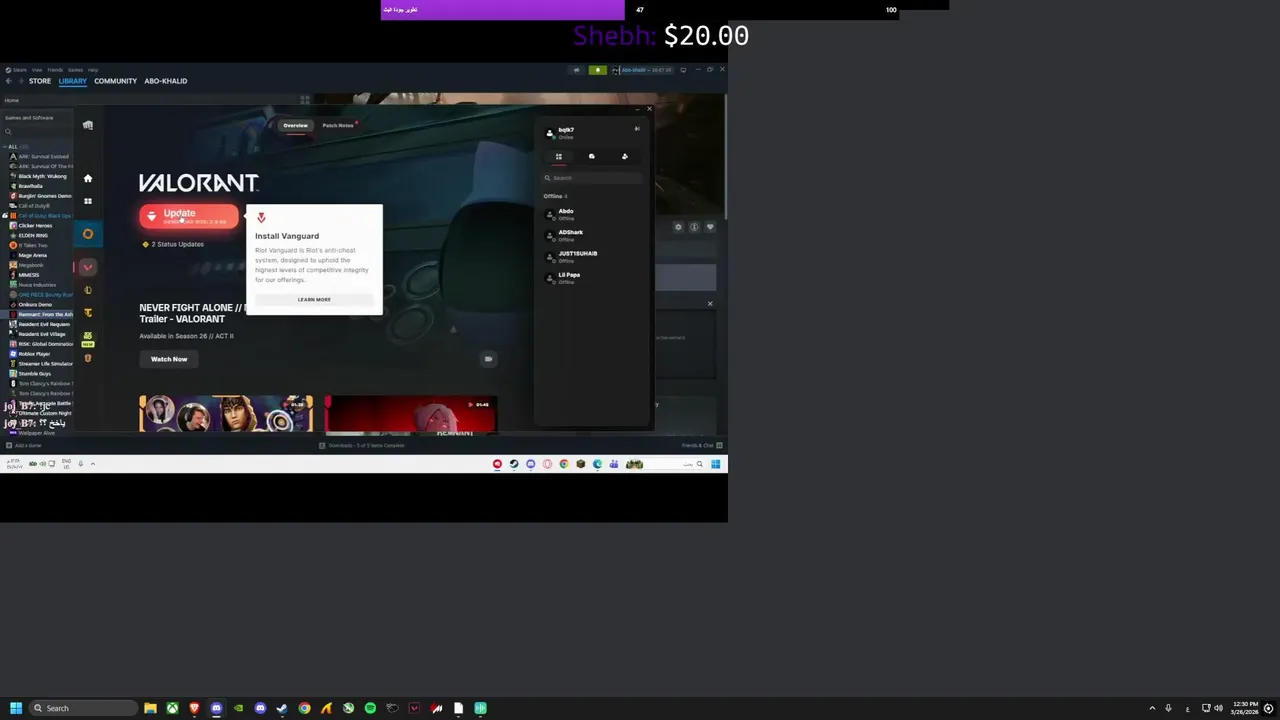Click the Steam page vertical scrollbar
Viewport: 1280px width, 720px height.
(724, 155)
